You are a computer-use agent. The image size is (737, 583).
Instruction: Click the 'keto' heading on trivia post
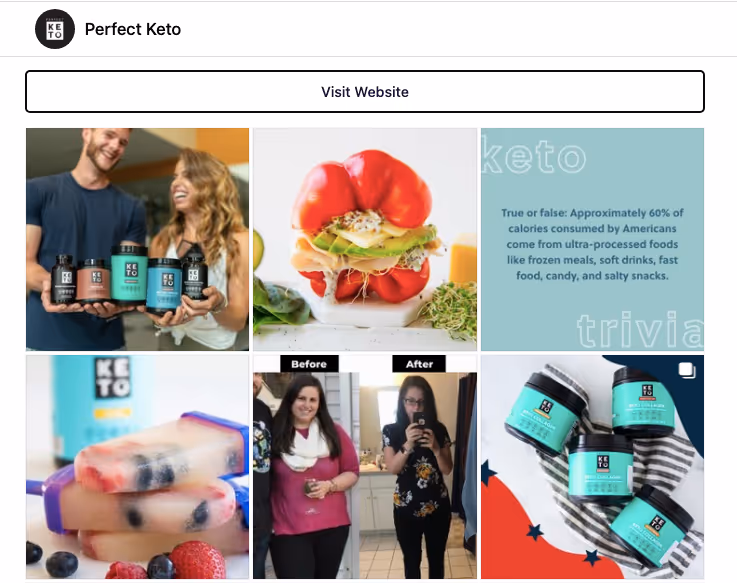point(534,157)
